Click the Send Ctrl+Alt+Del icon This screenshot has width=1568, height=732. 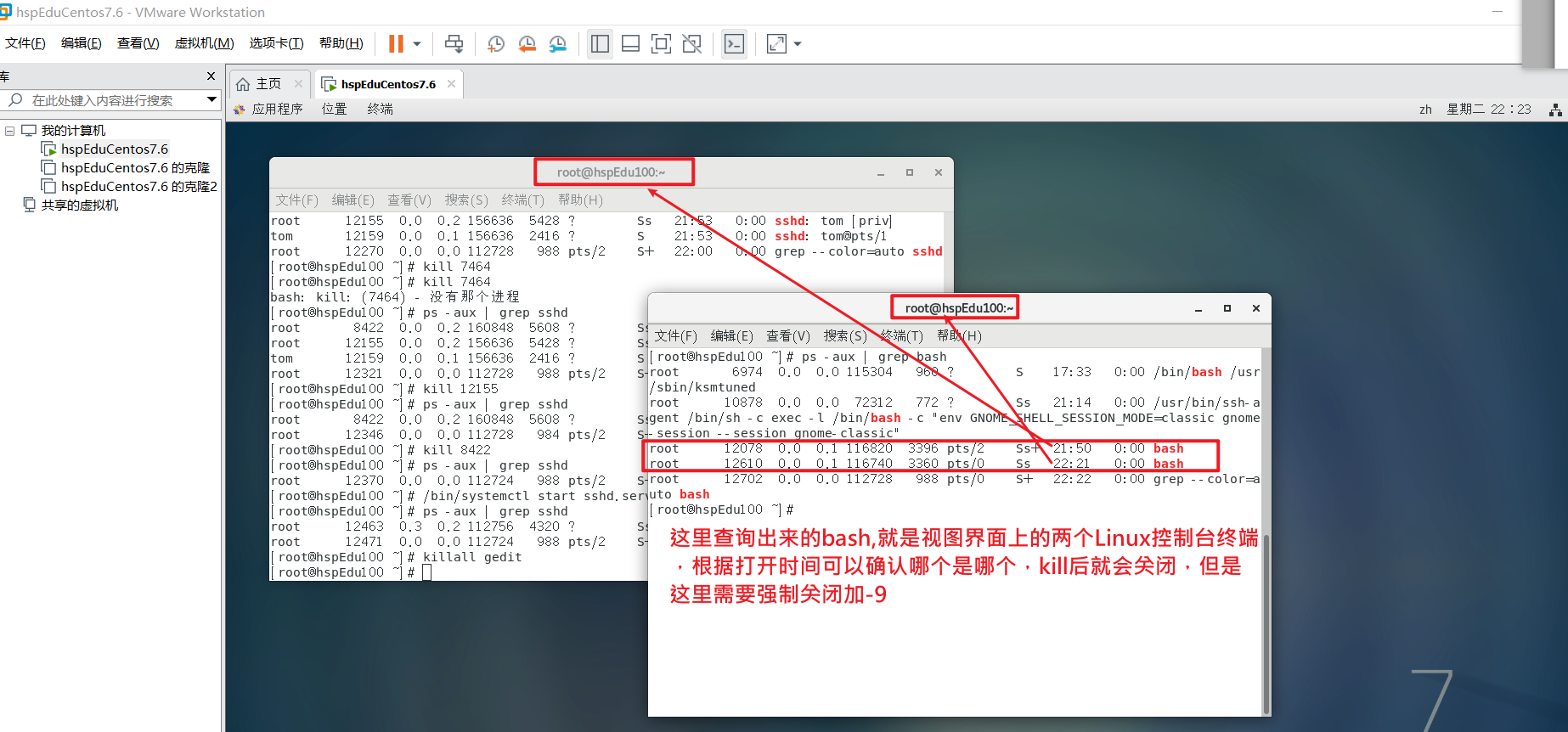[454, 43]
